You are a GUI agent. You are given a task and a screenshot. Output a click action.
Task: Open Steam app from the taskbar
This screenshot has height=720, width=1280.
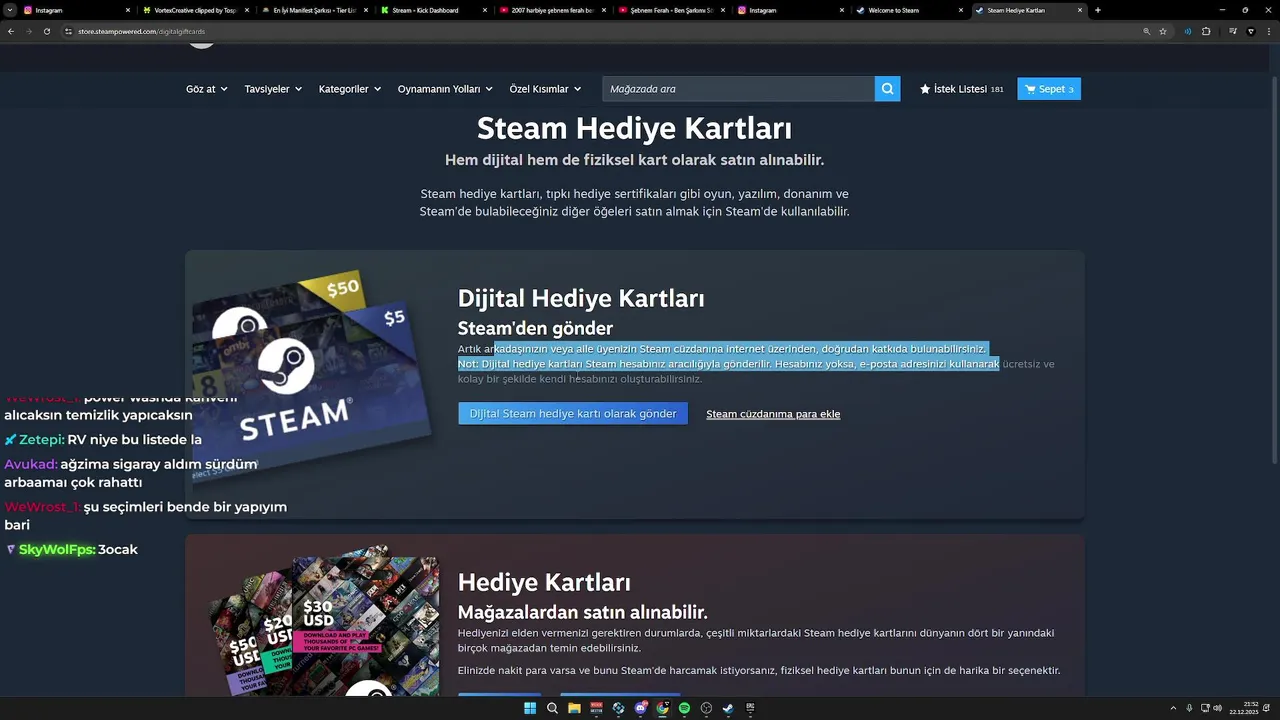tap(728, 708)
